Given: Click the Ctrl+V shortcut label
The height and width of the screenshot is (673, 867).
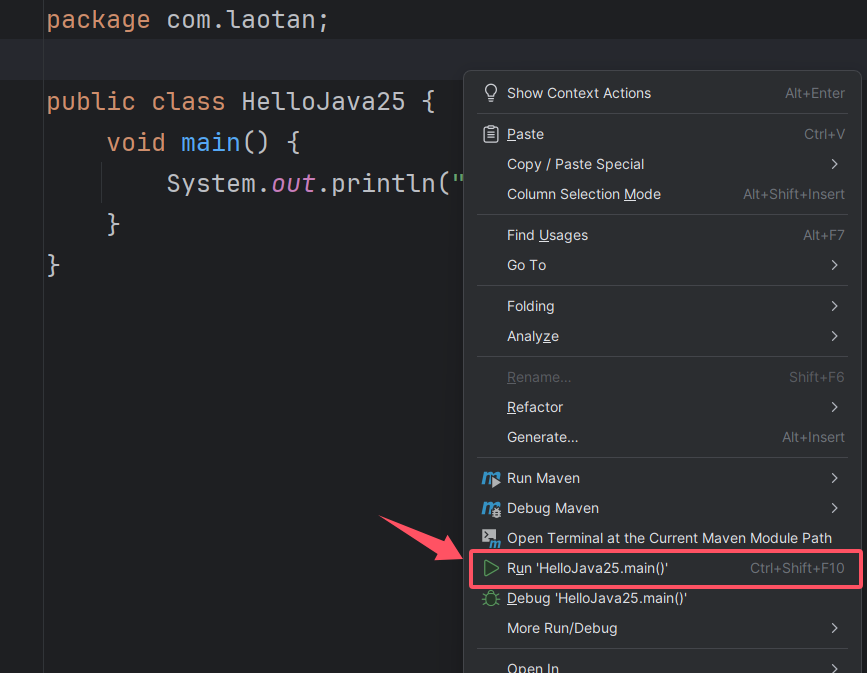Looking at the screenshot, I should point(824,134).
